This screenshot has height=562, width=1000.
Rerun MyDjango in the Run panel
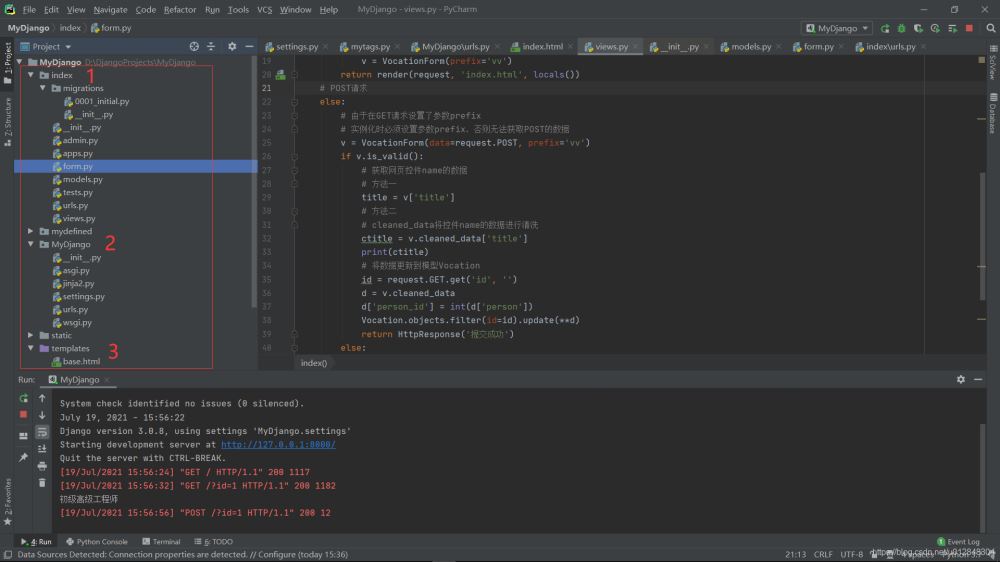[x=23, y=398]
